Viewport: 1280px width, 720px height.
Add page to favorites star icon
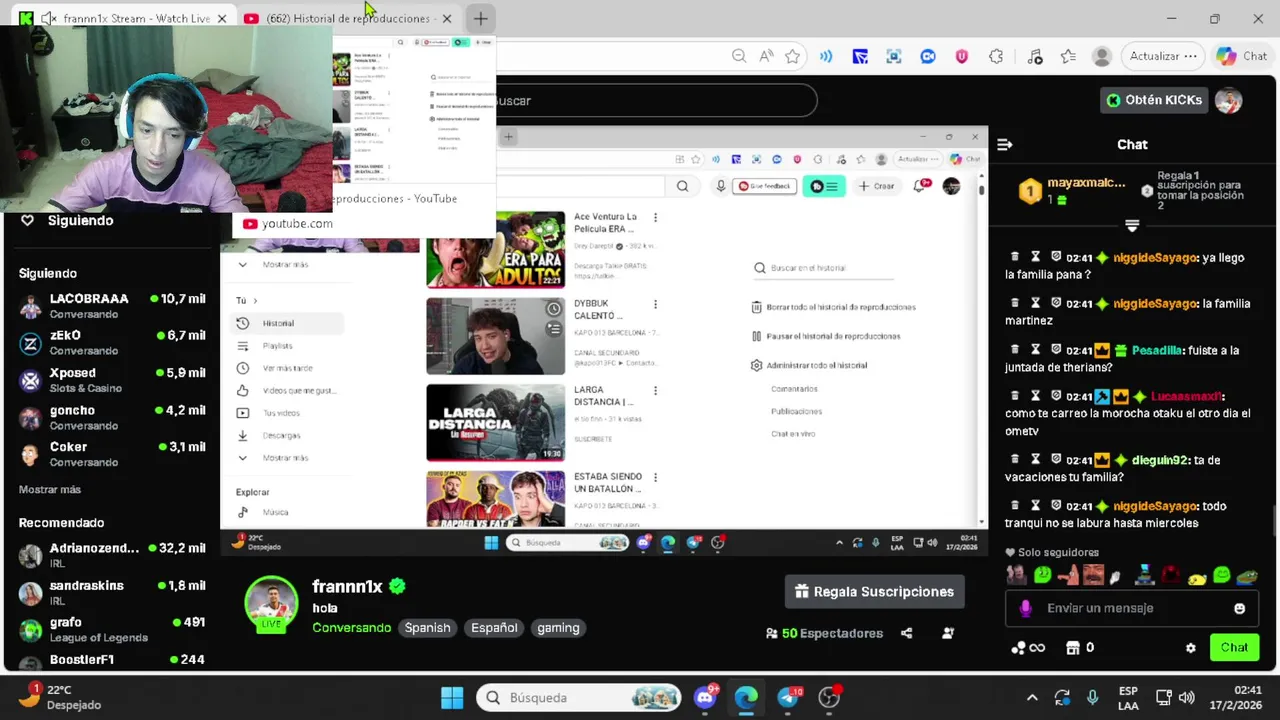coord(793,56)
